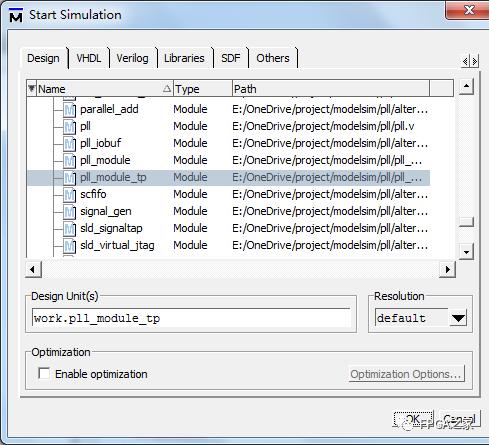
Task: Select the scfifo module icon
Action: pos(69,194)
